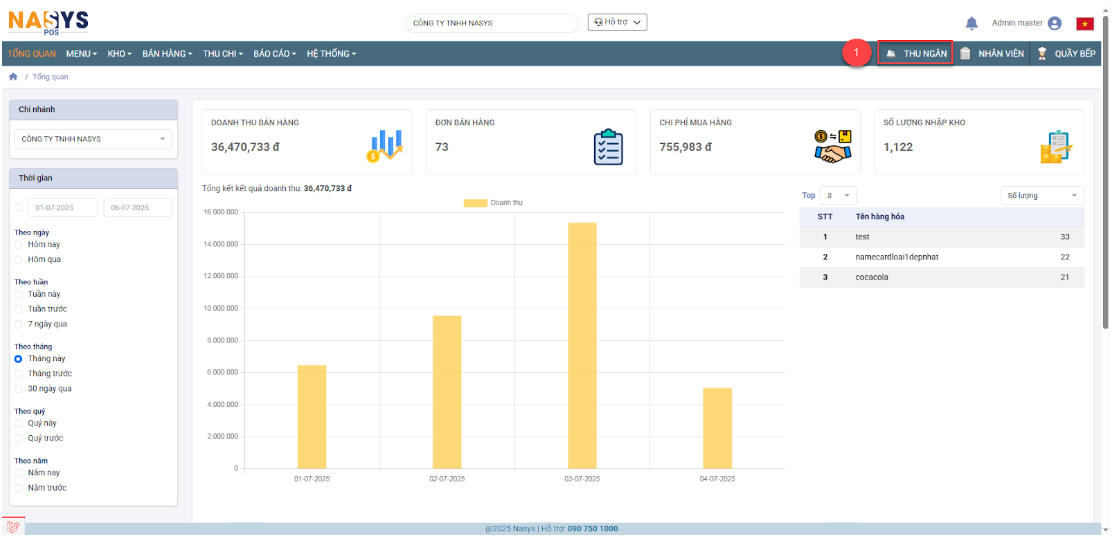Open the branch CÔNG TY TNHH NASYS dropdown
The image size is (1114, 537).
pos(93,139)
